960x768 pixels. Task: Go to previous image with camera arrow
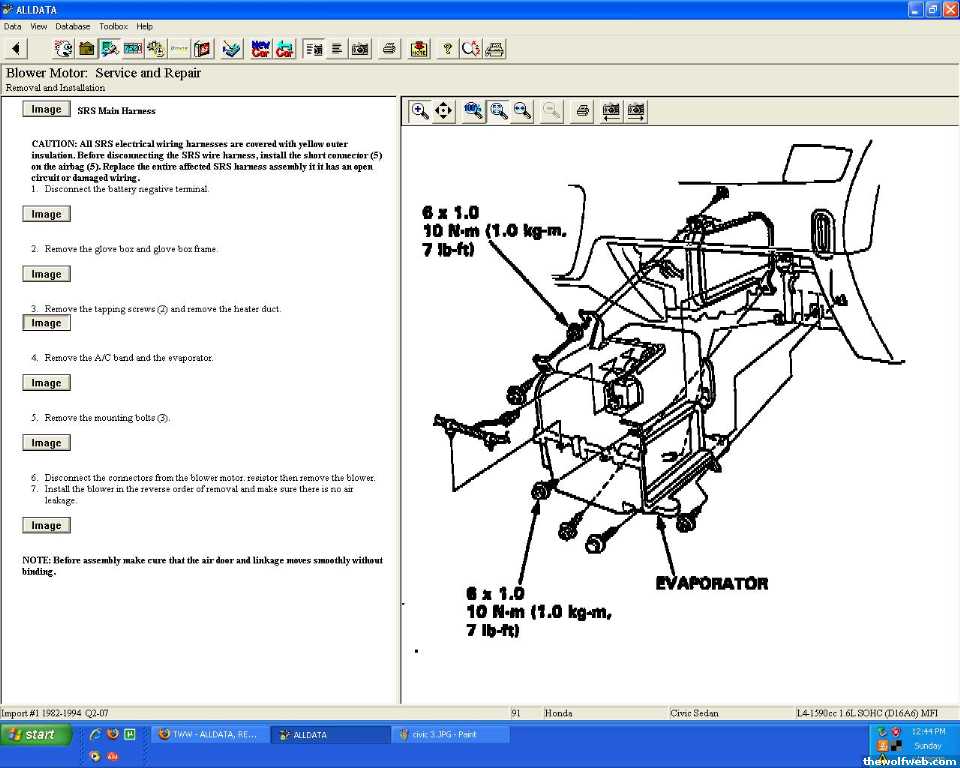611,111
